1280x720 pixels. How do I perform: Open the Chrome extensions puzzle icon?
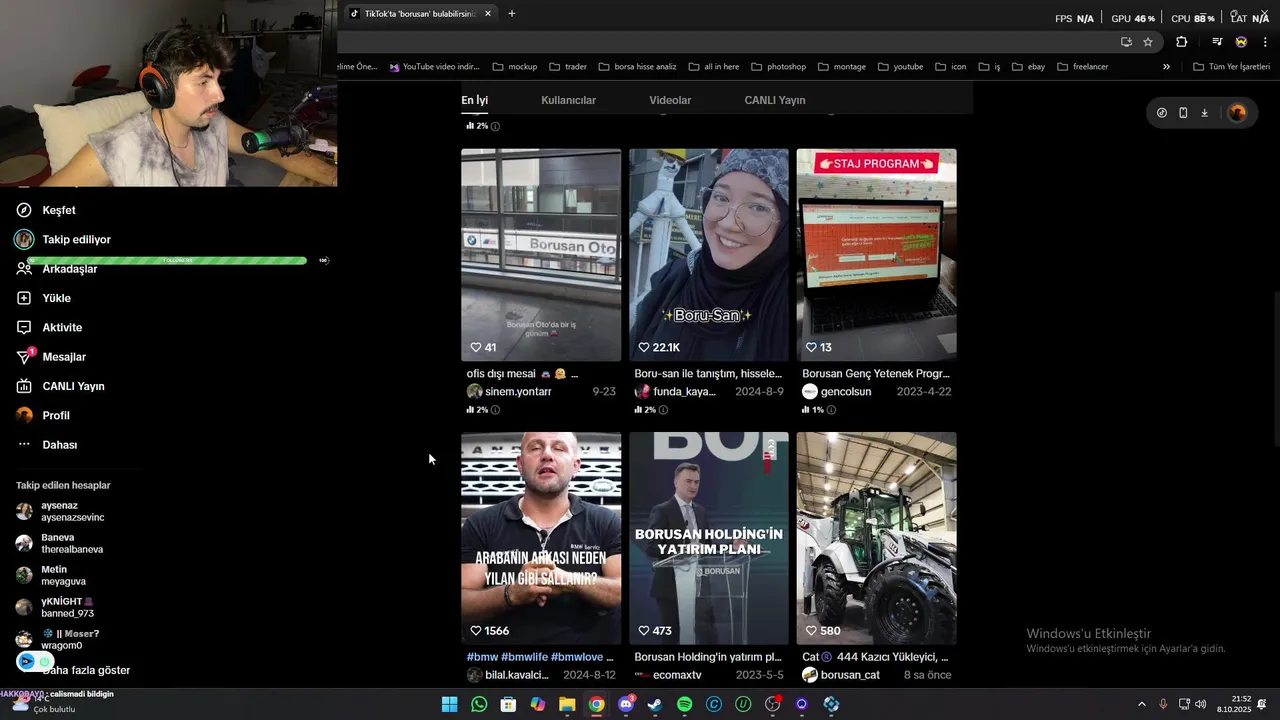click(1181, 42)
